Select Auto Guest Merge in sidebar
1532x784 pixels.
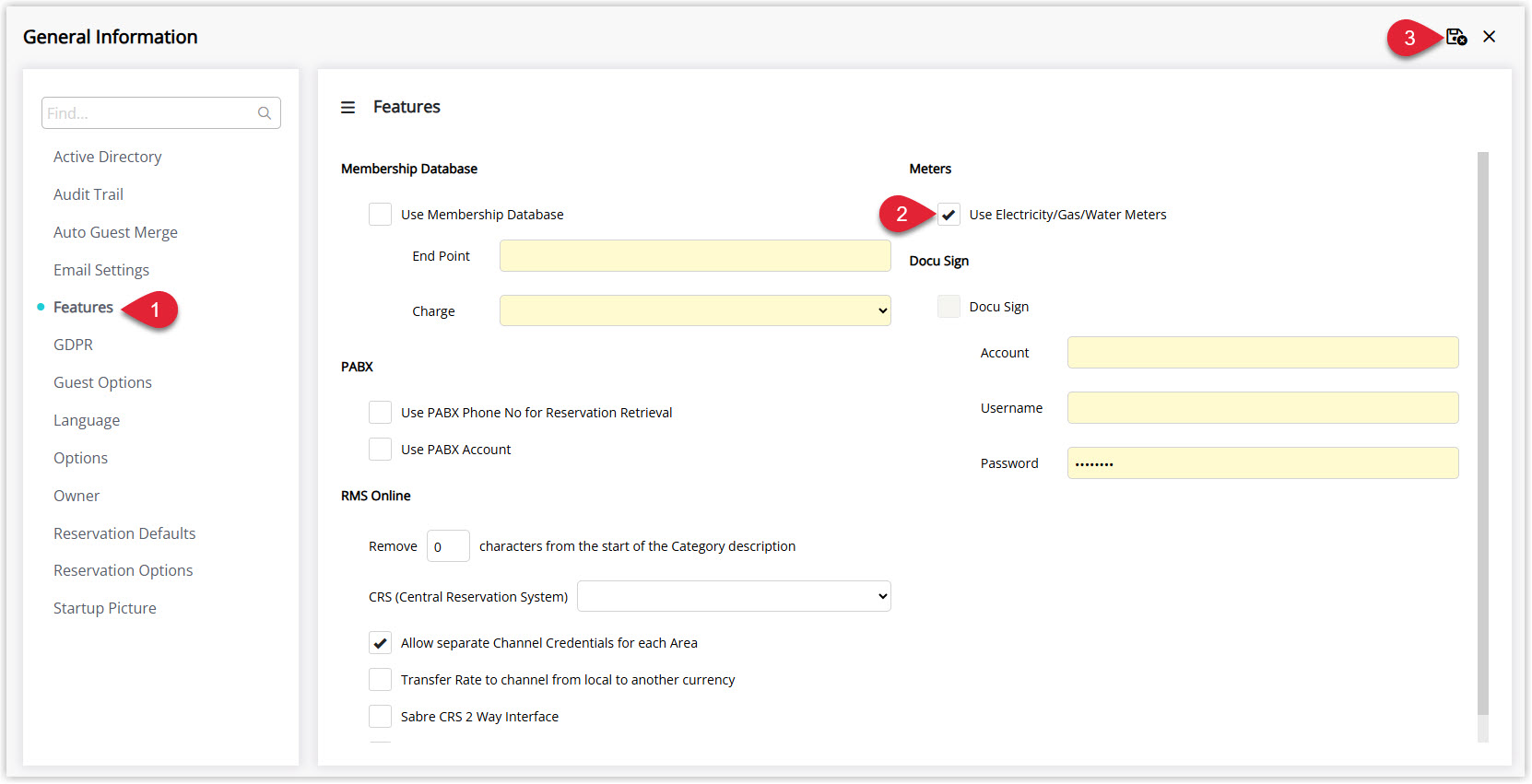pos(115,232)
